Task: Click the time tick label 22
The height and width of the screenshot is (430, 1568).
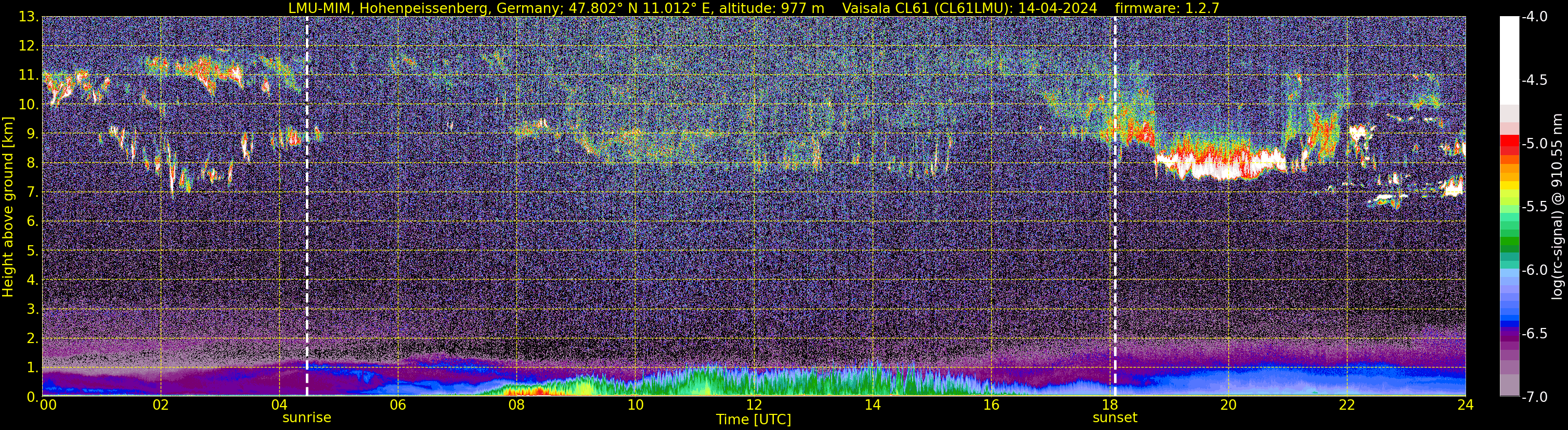Action: click(x=1347, y=405)
